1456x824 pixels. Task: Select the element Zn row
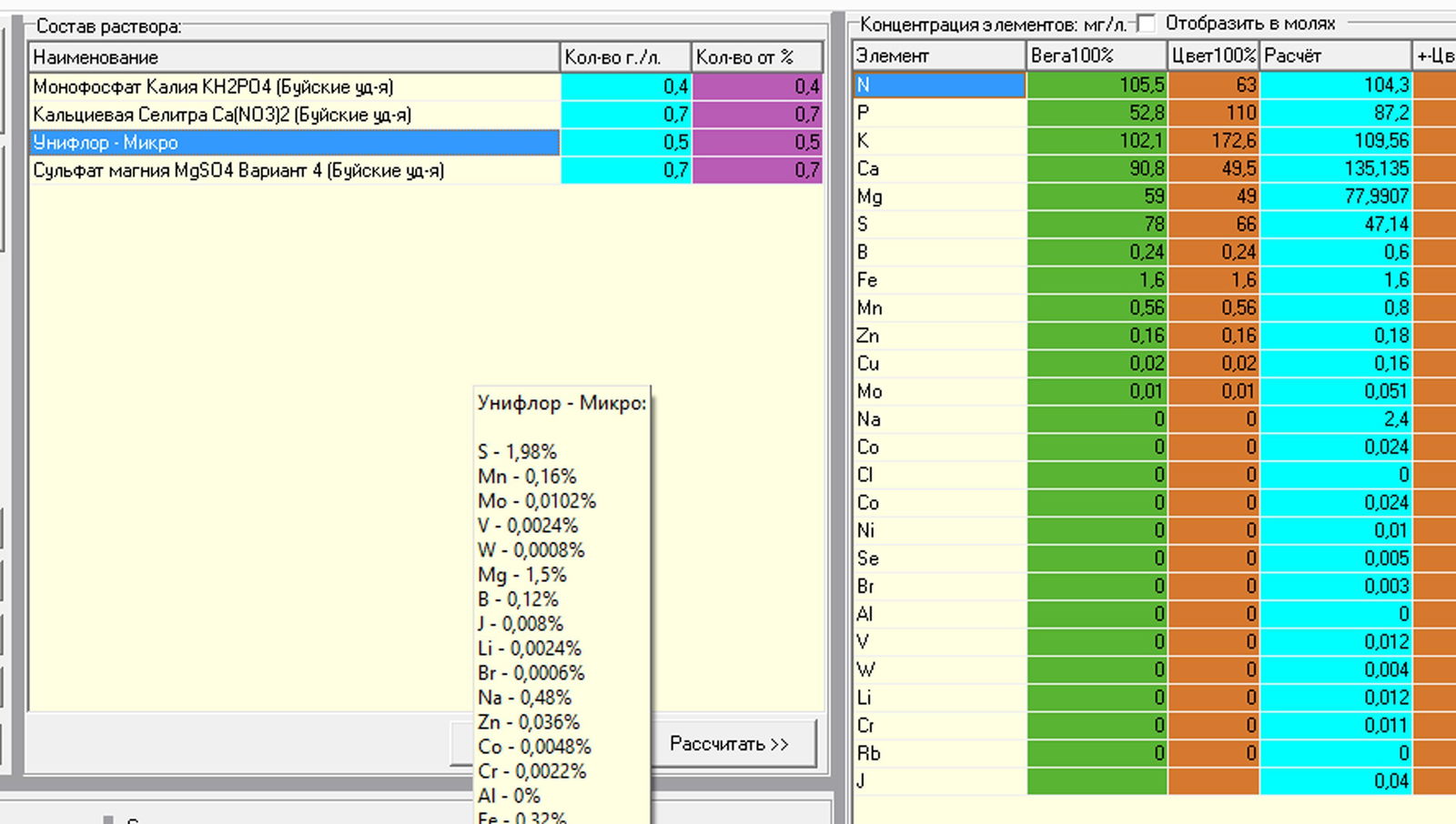[x=939, y=336]
